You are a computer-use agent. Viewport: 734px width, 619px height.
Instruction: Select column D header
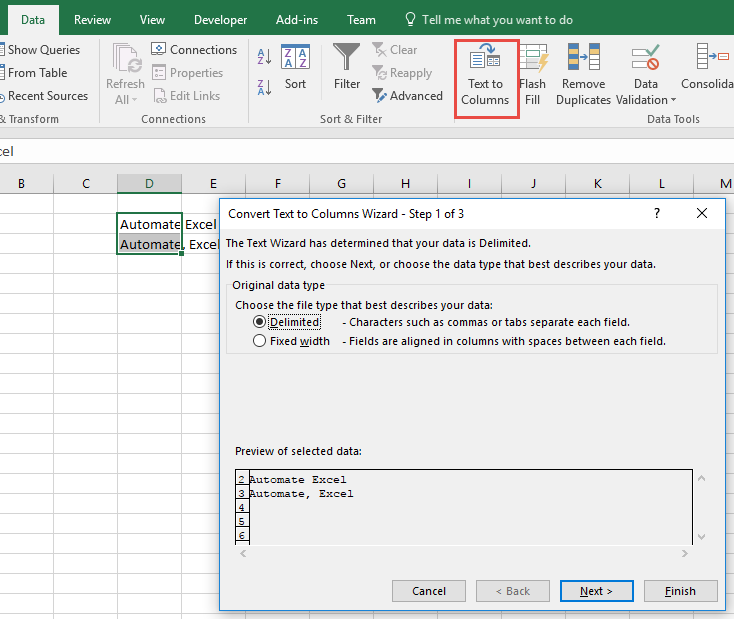(149, 184)
